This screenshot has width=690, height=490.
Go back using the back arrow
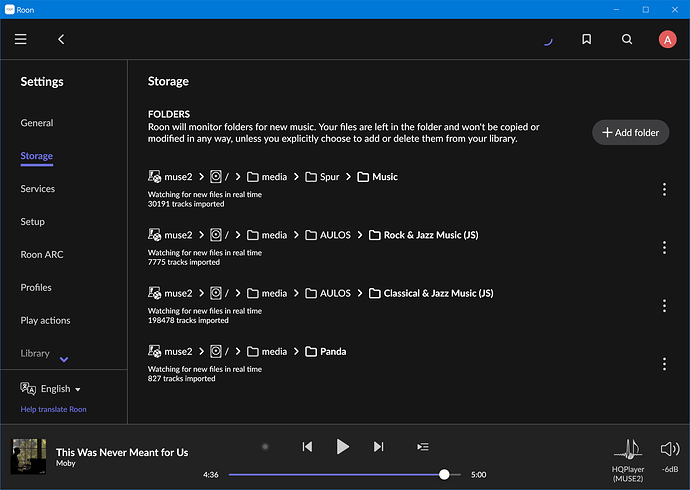coord(61,39)
